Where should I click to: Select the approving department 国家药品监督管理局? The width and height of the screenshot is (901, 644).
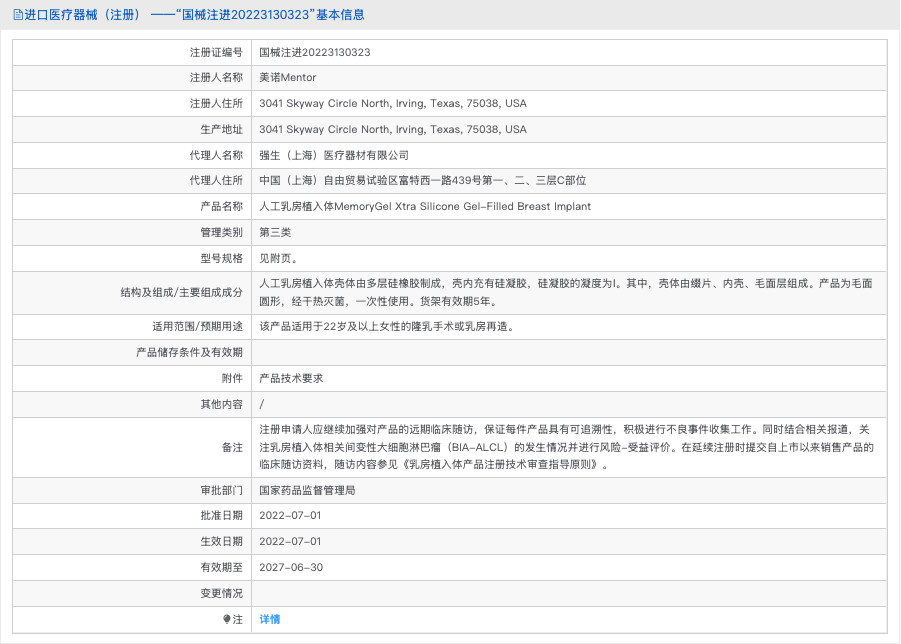click(x=307, y=491)
